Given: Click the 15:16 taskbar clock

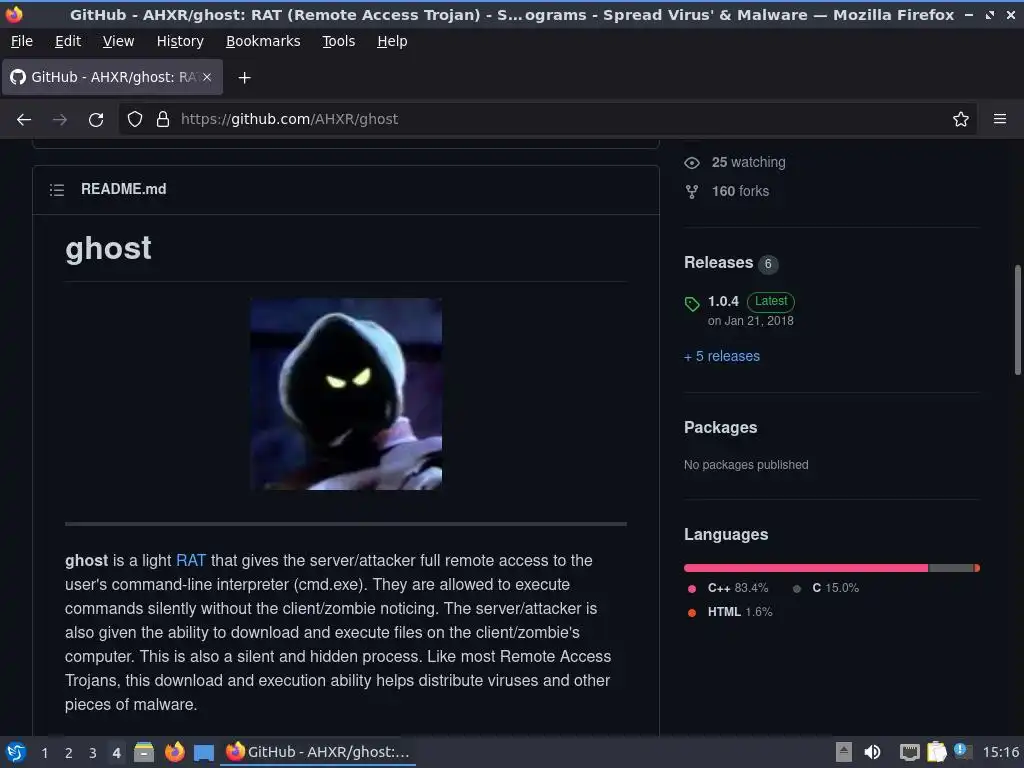Looking at the screenshot, I should coord(1000,752).
